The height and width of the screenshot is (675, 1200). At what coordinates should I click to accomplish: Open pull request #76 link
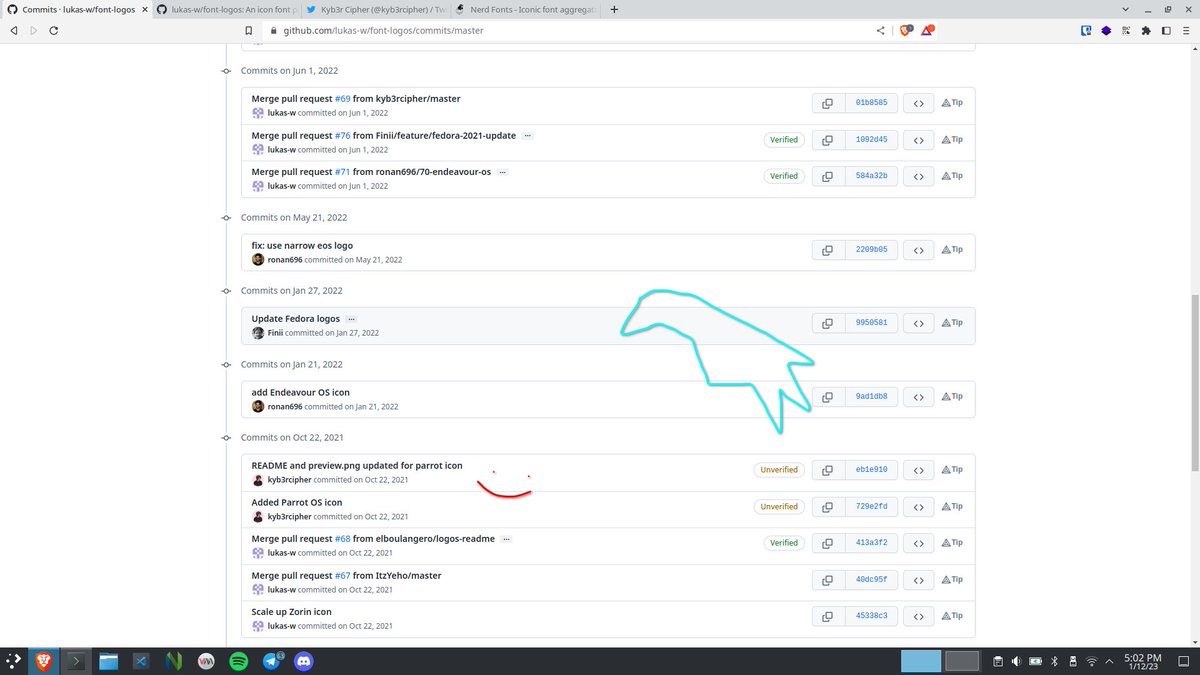(x=342, y=135)
